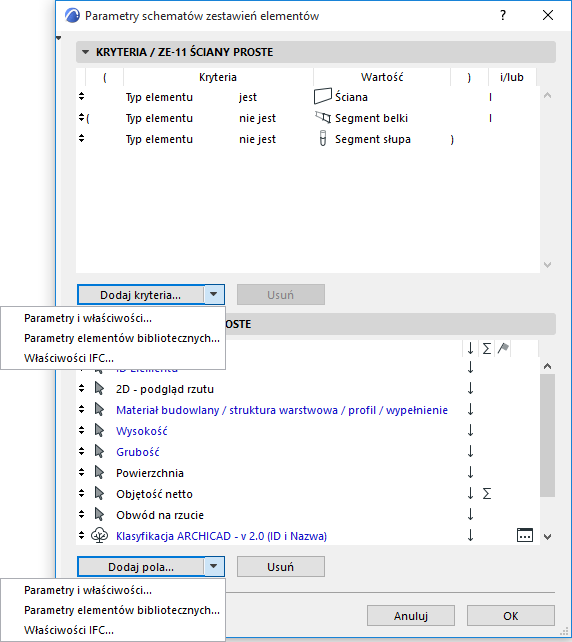Click the pointer icon beside Grubość
Viewport: 572px width, 642px height.
point(99,451)
